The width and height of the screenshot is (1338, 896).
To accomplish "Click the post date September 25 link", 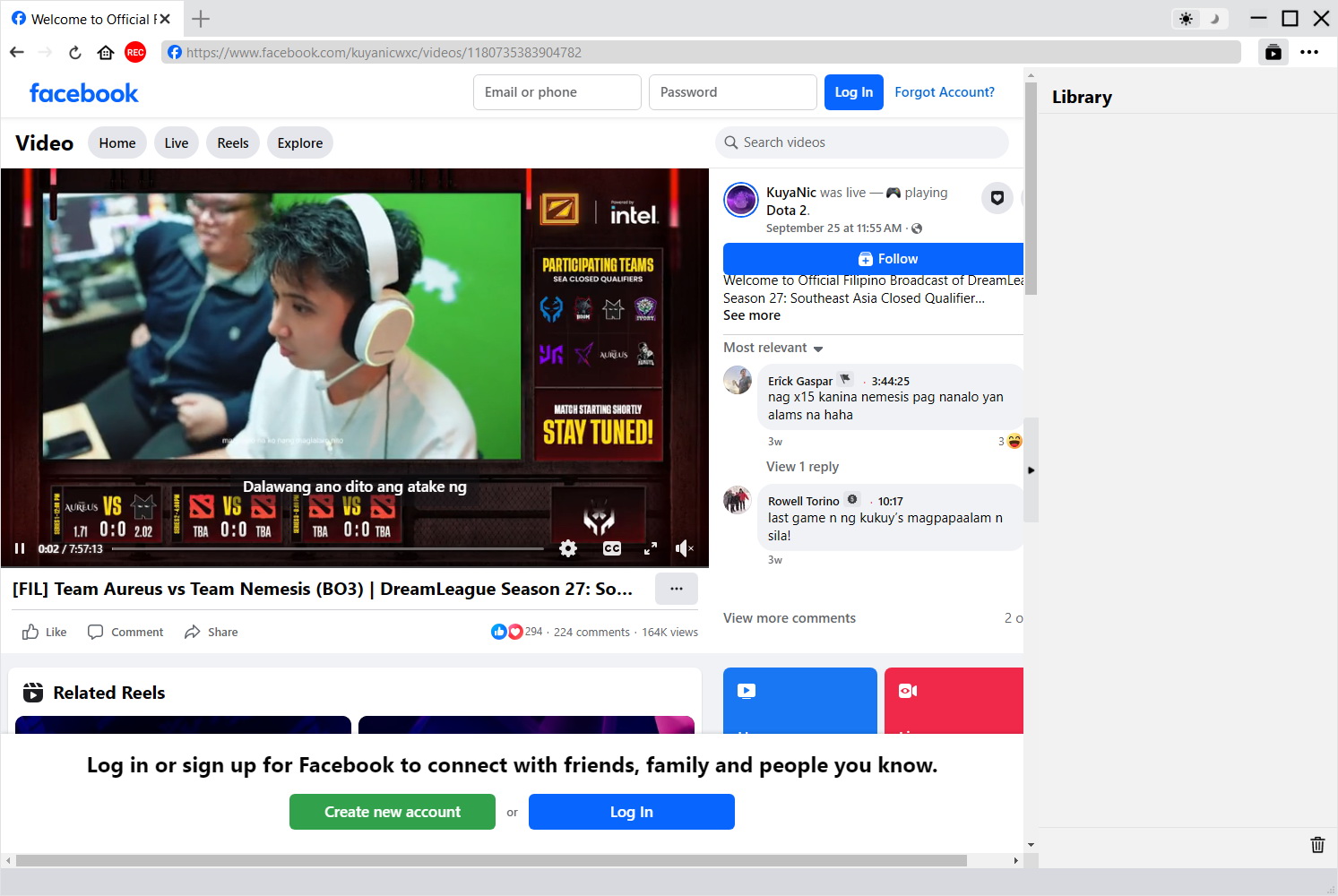I will coord(833,228).
